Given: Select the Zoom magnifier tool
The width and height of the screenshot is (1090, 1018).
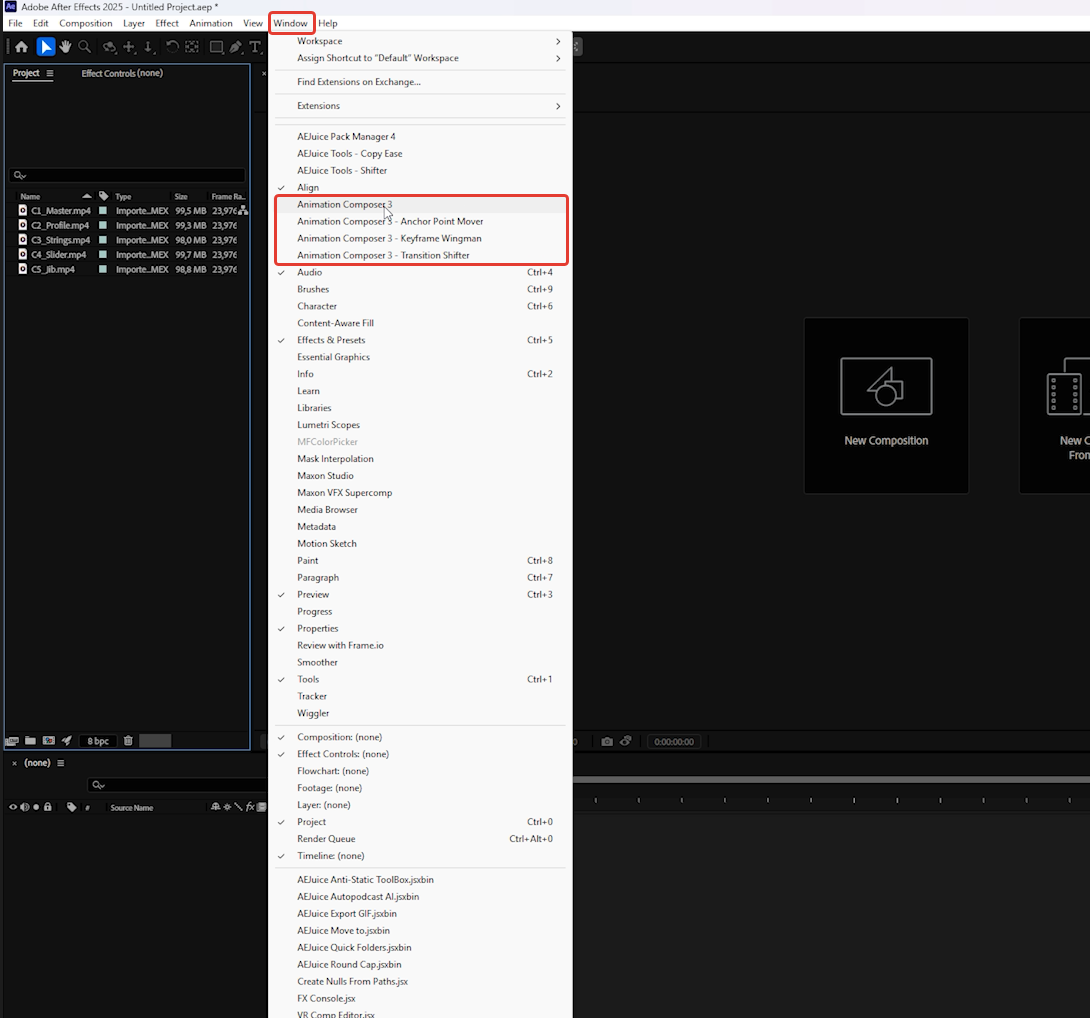Looking at the screenshot, I should tap(85, 47).
